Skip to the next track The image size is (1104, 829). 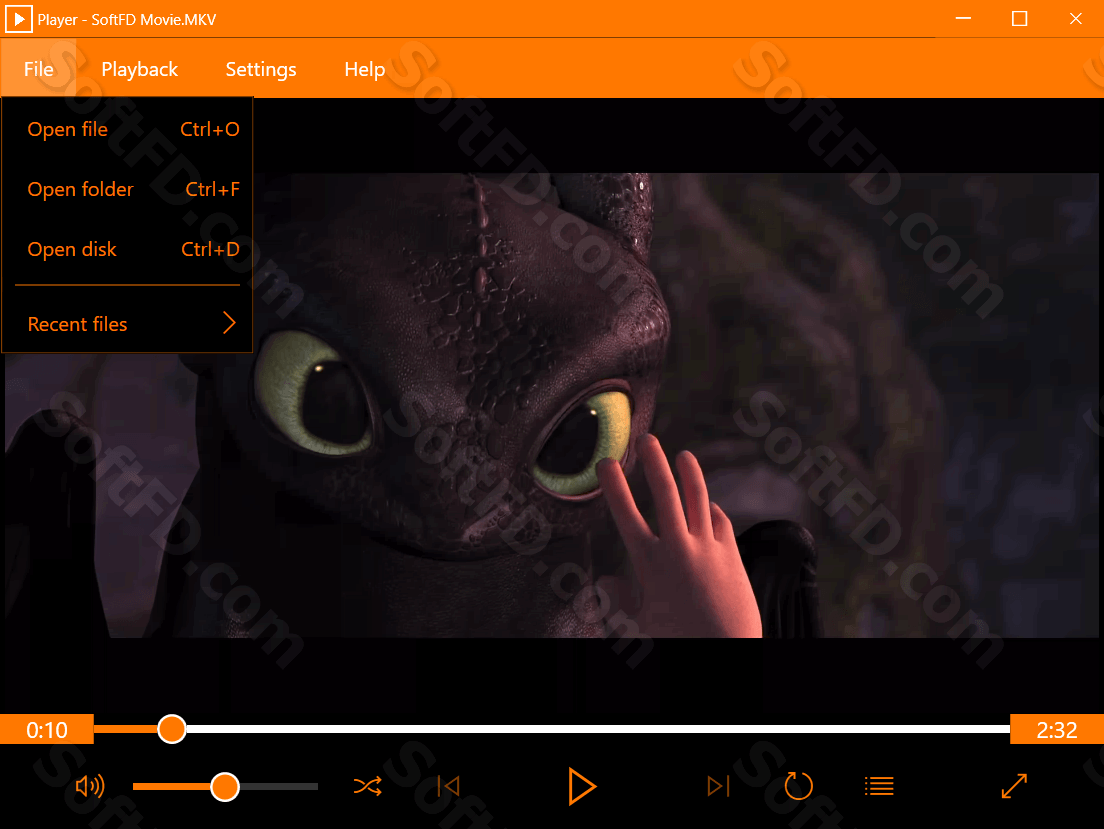point(718,786)
